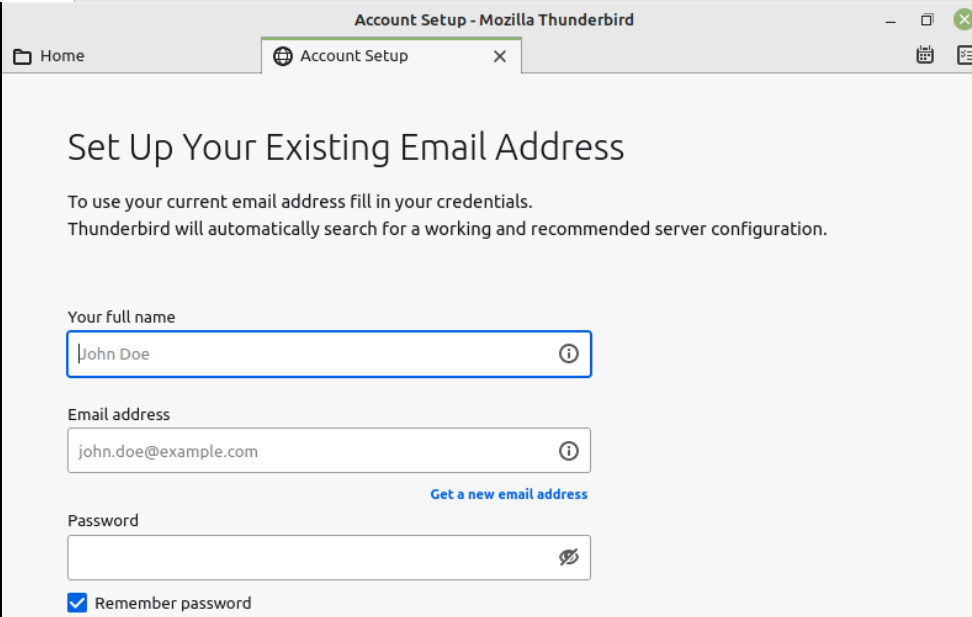
Task: Close the Account Setup tab
Action: pyautogui.click(x=500, y=56)
